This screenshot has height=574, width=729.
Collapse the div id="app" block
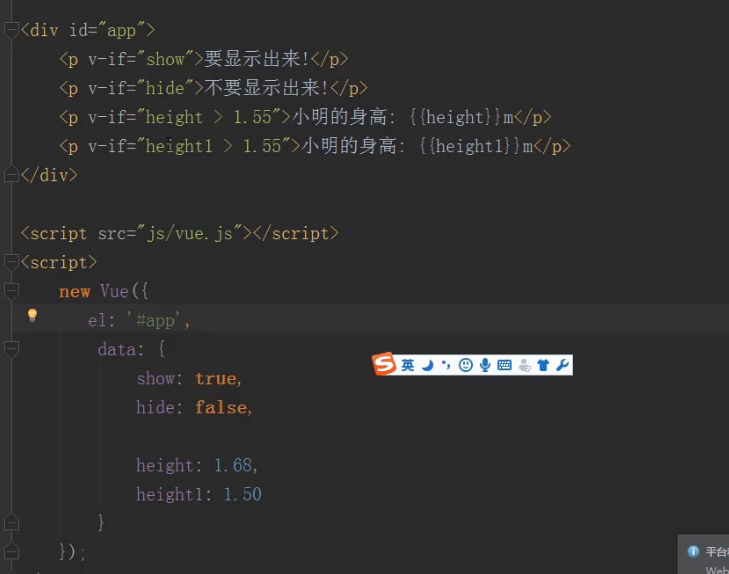tap(11, 30)
